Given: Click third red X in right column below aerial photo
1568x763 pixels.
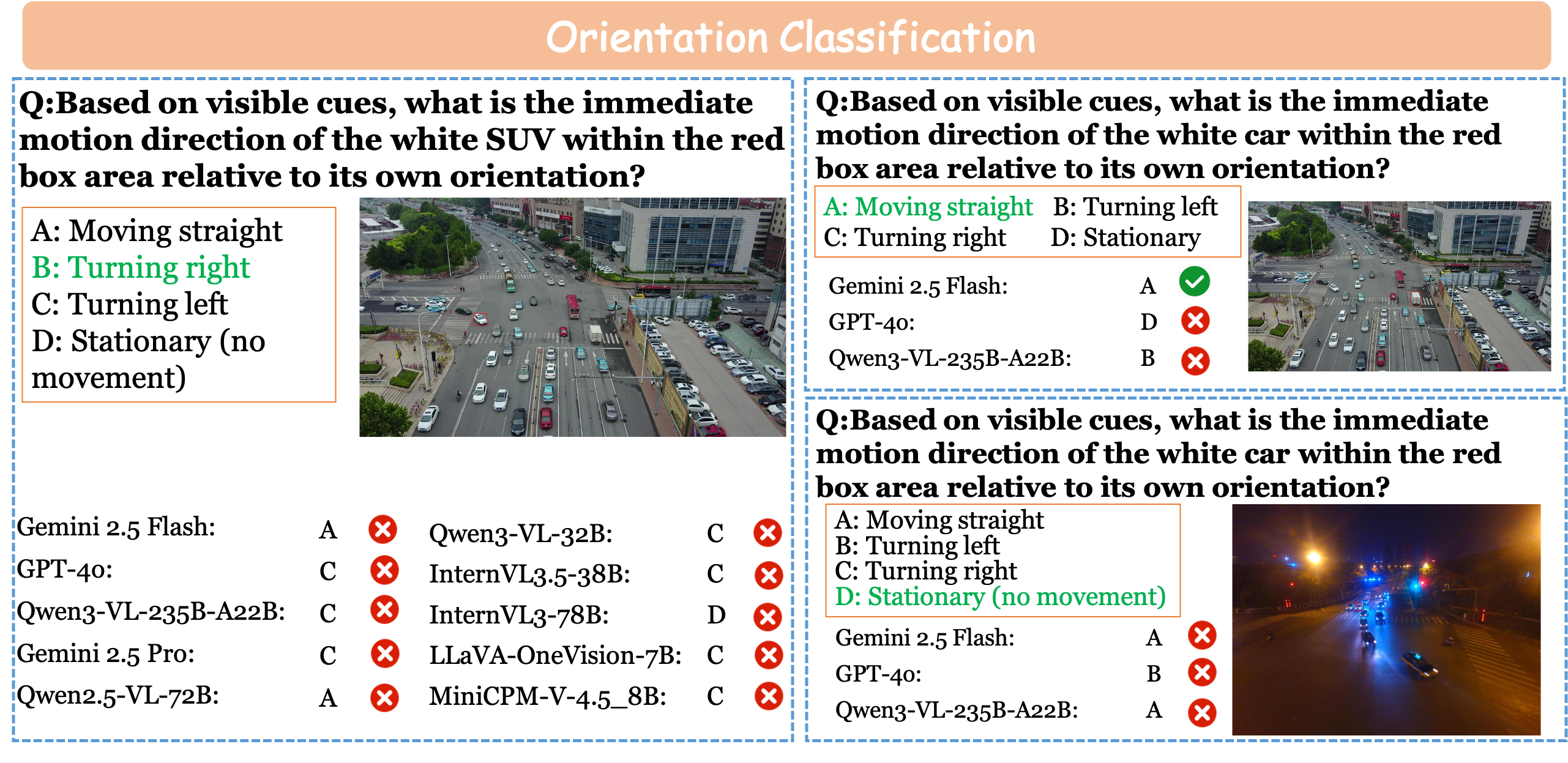Looking at the screenshot, I should click(x=767, y=617).
